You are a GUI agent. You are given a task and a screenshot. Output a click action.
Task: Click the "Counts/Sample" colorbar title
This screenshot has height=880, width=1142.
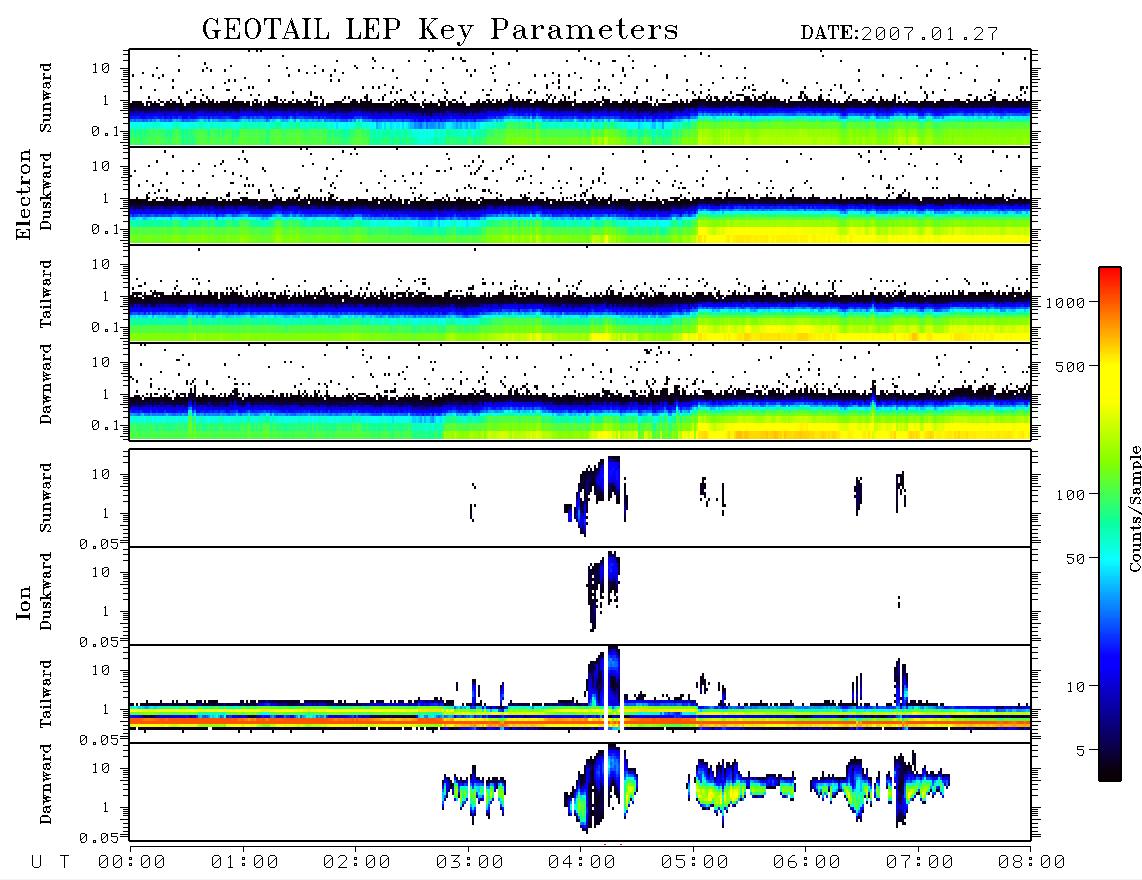click(x=1134, y=508)
